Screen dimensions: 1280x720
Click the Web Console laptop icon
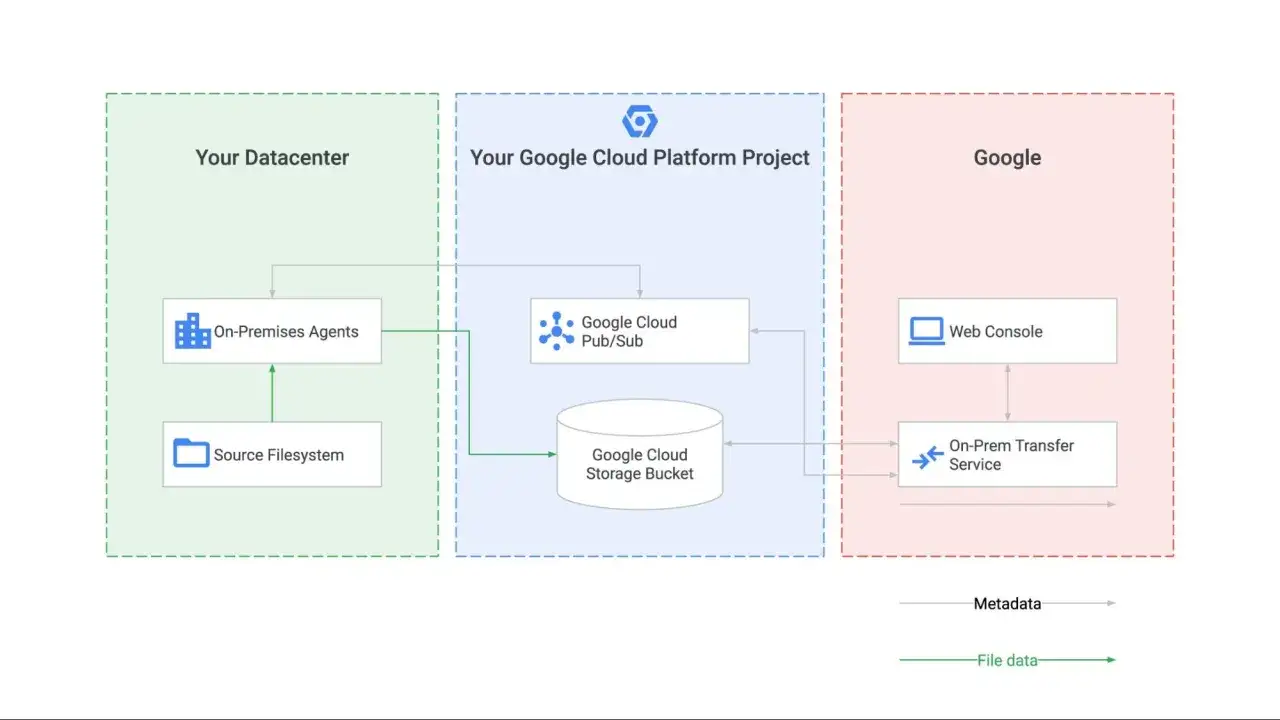pos(927,331)
